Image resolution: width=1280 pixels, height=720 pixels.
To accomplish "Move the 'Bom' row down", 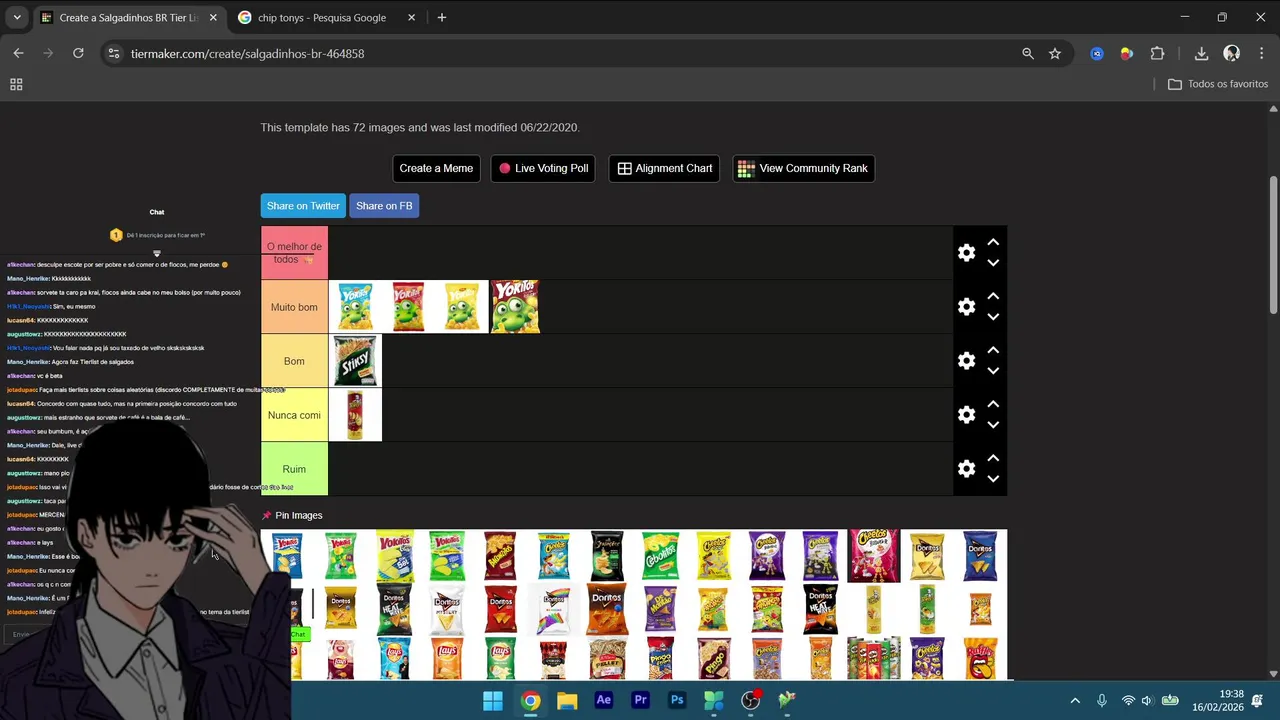I will coord(993,371).
